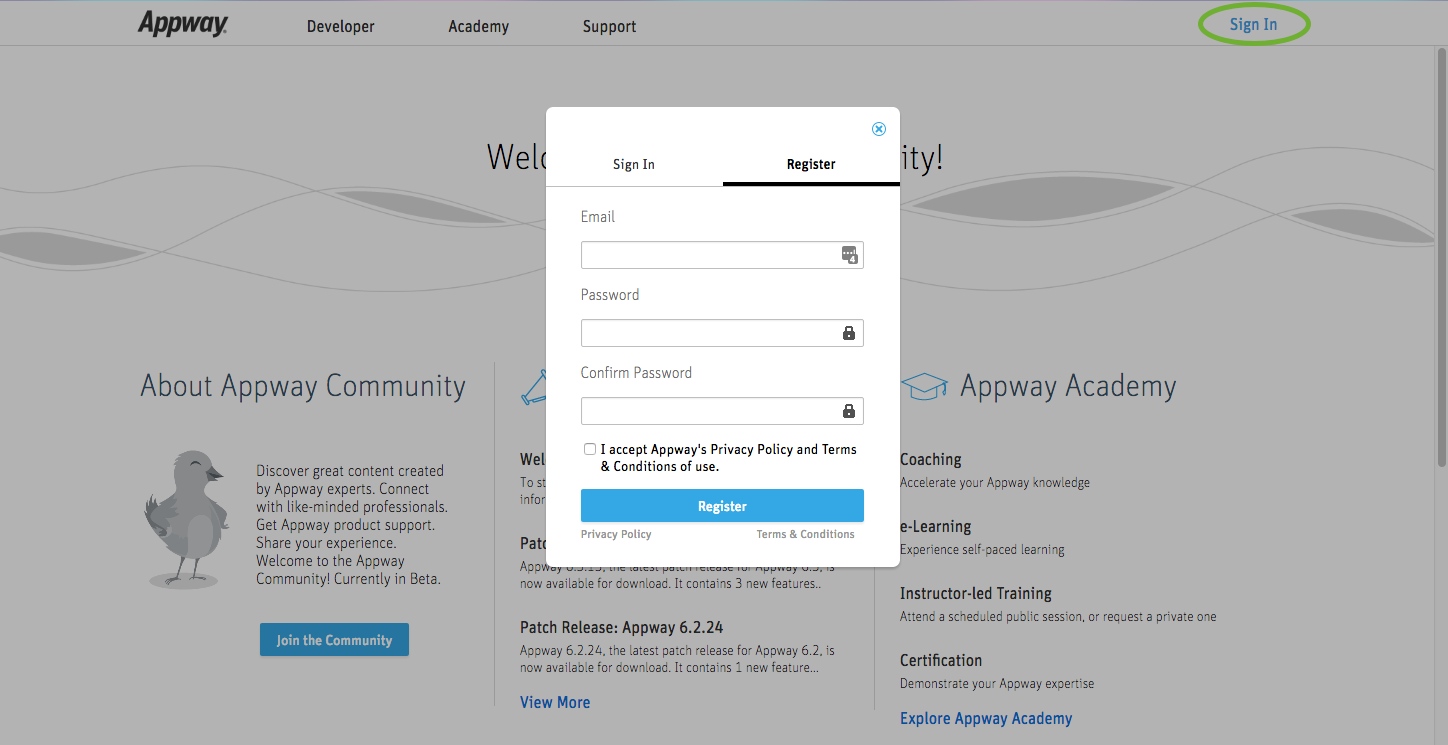
Task: Click the grey bird mascot image
Action: coord(186,518)
